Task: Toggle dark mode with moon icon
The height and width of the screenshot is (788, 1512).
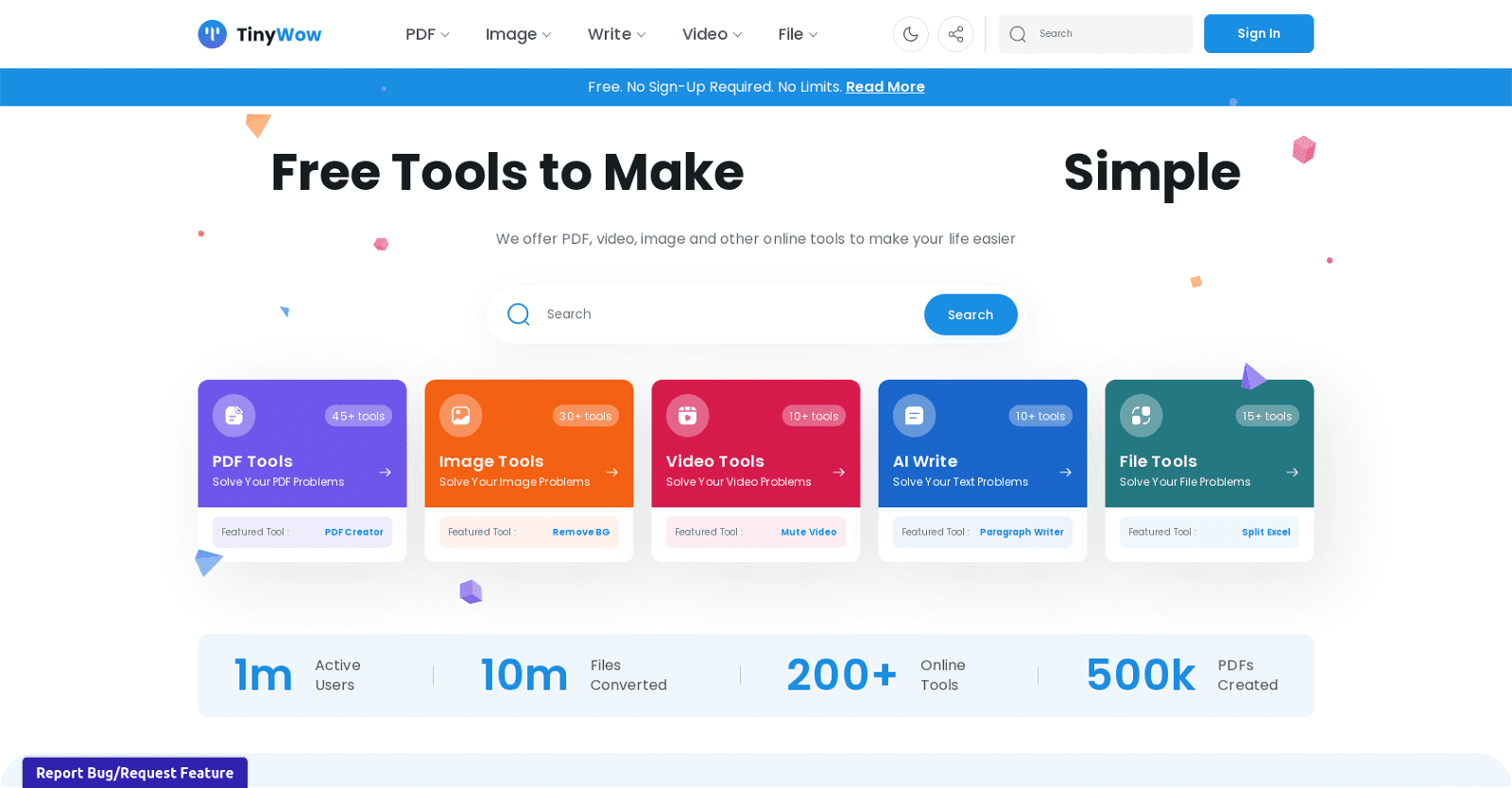Action: click(910, 34)
